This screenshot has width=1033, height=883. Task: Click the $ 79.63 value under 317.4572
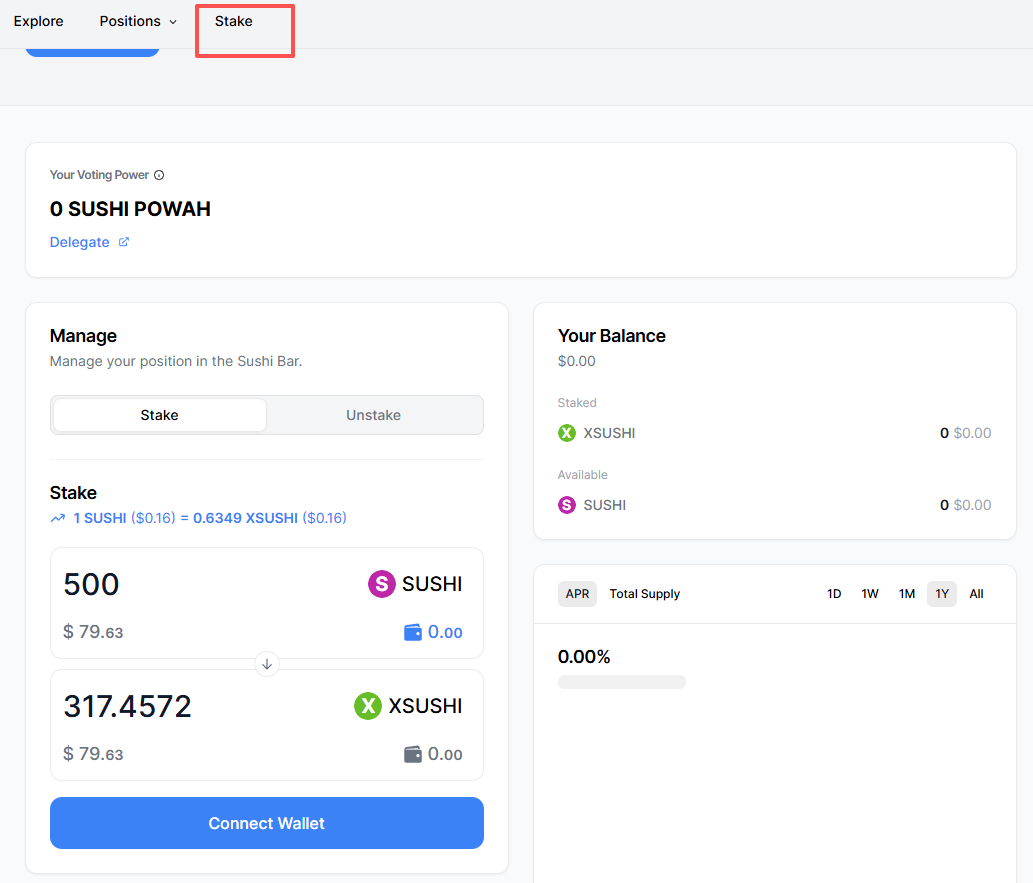[93, 754]
